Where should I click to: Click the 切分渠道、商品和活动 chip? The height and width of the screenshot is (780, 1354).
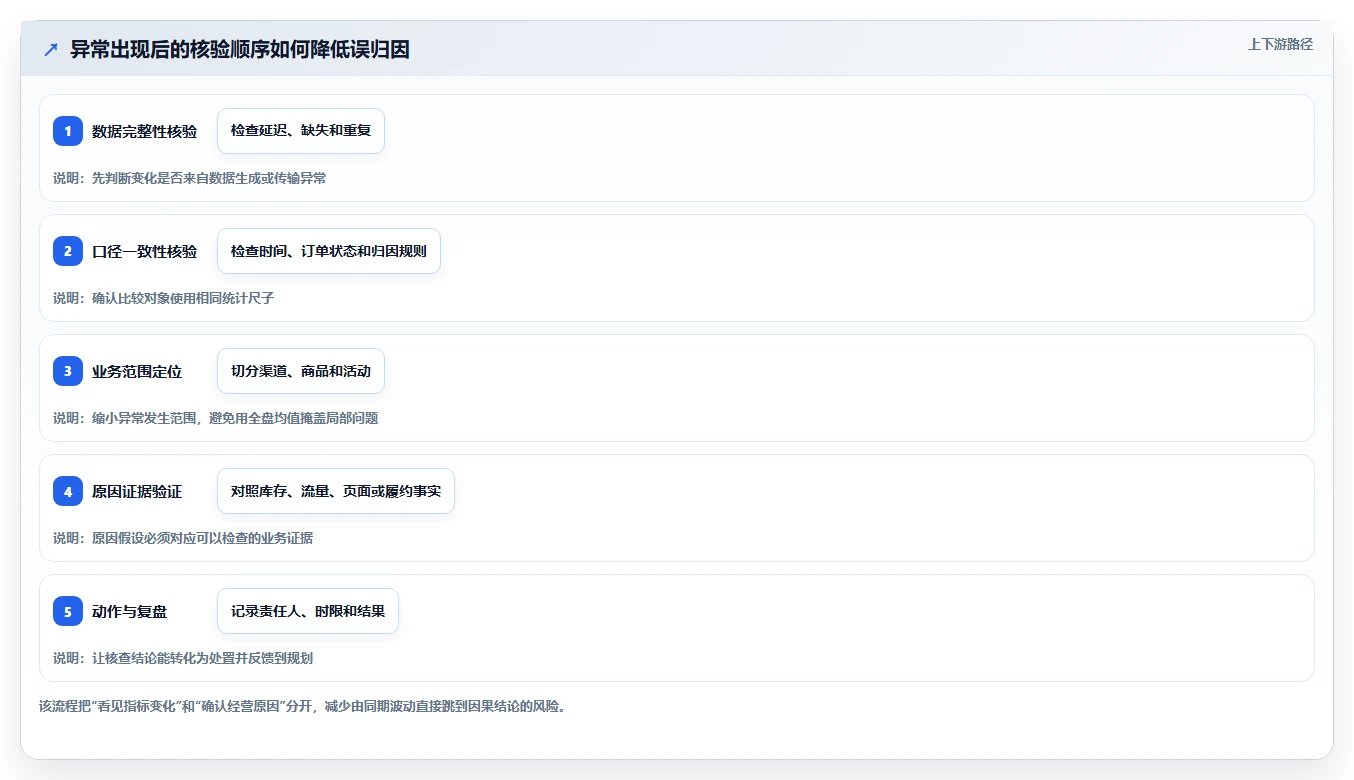click(x=301, y=371)
